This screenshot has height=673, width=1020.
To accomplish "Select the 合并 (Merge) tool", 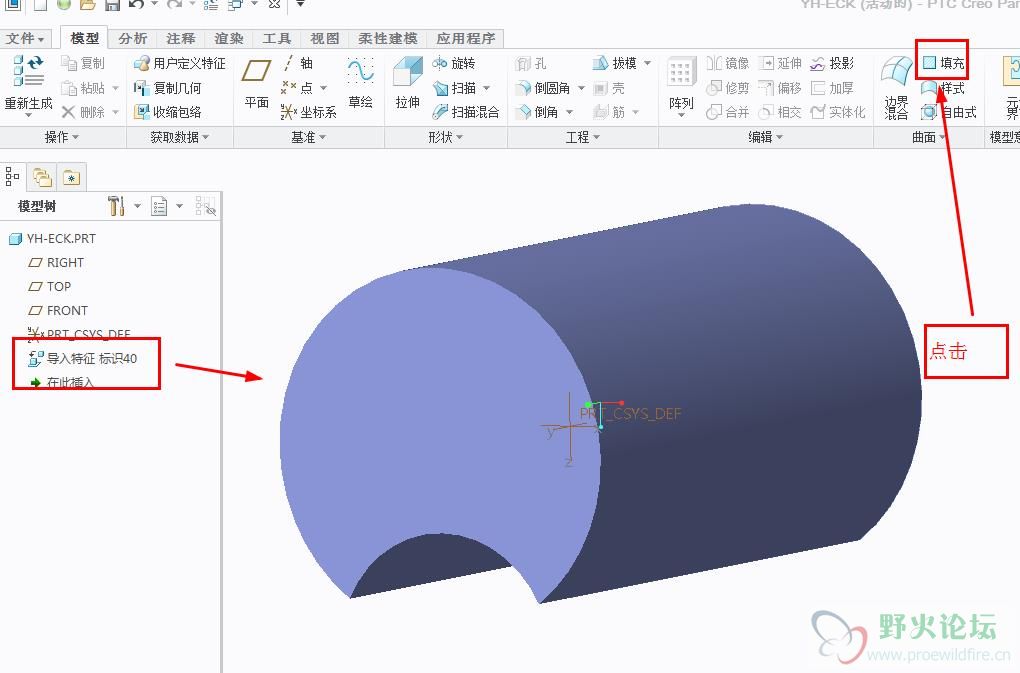I will click(728, 112).
